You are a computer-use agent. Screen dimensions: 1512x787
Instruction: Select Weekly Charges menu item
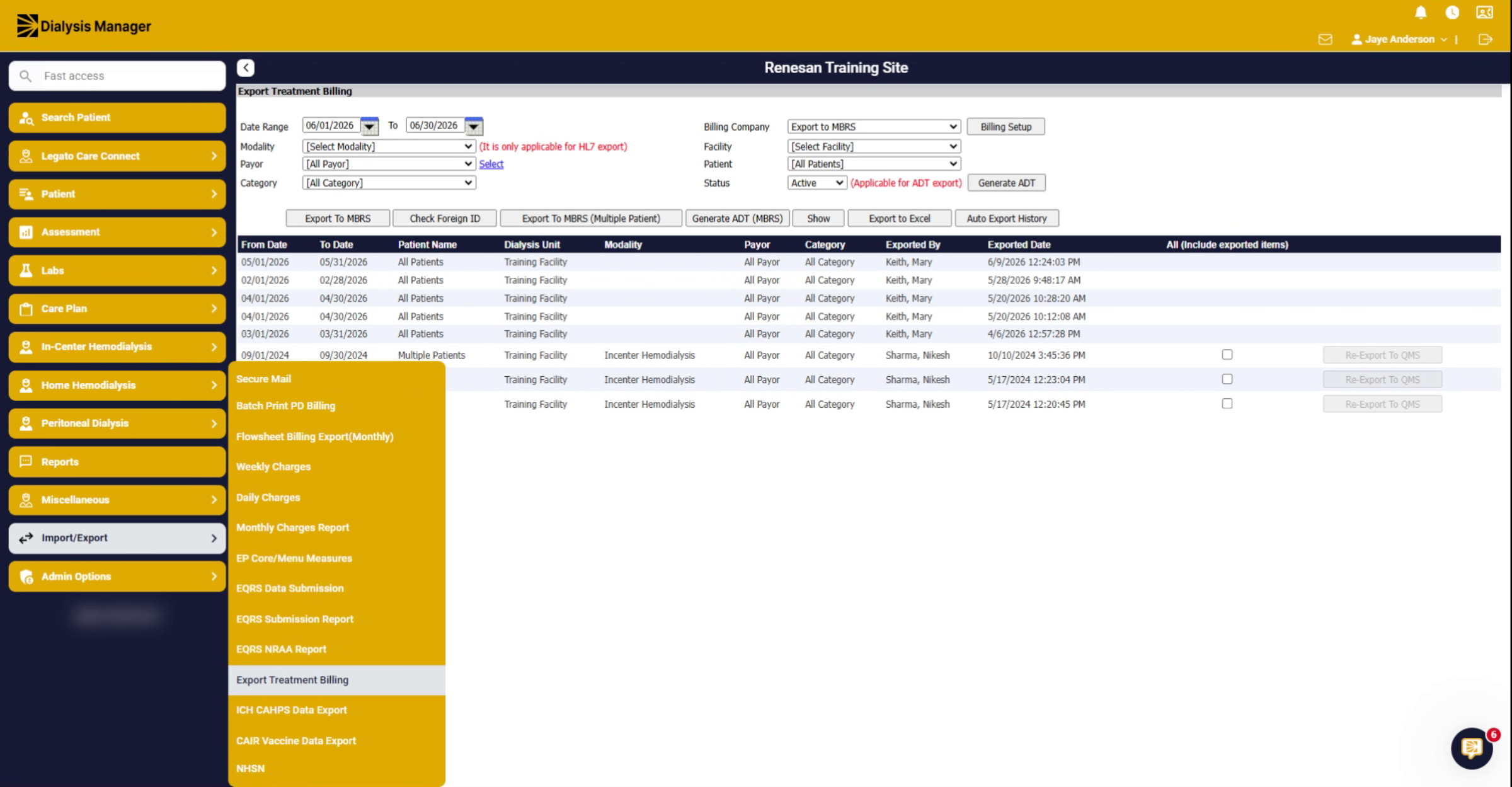pyautogui.click(x=273, y=467)
